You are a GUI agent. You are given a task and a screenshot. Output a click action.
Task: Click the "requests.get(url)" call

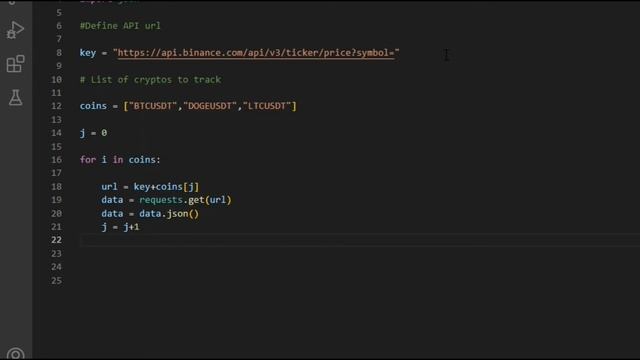click(x=185, y=200)
